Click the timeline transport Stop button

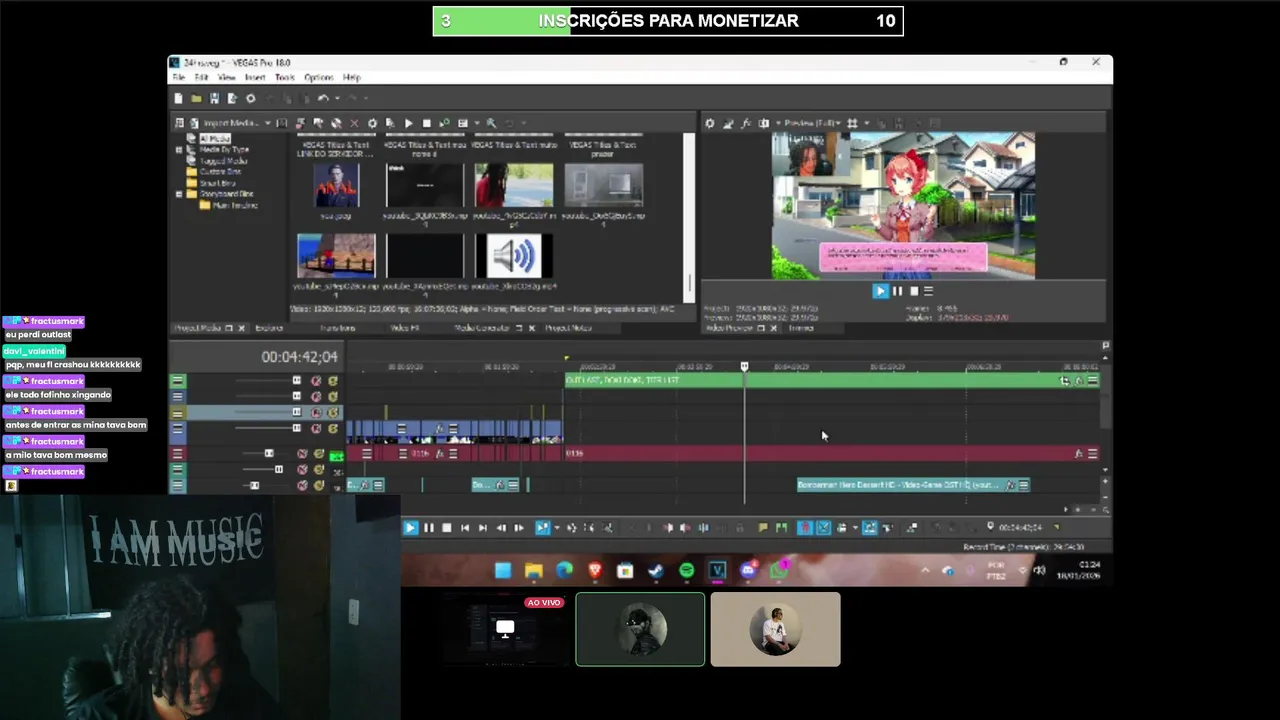click(x=447, y=527)
